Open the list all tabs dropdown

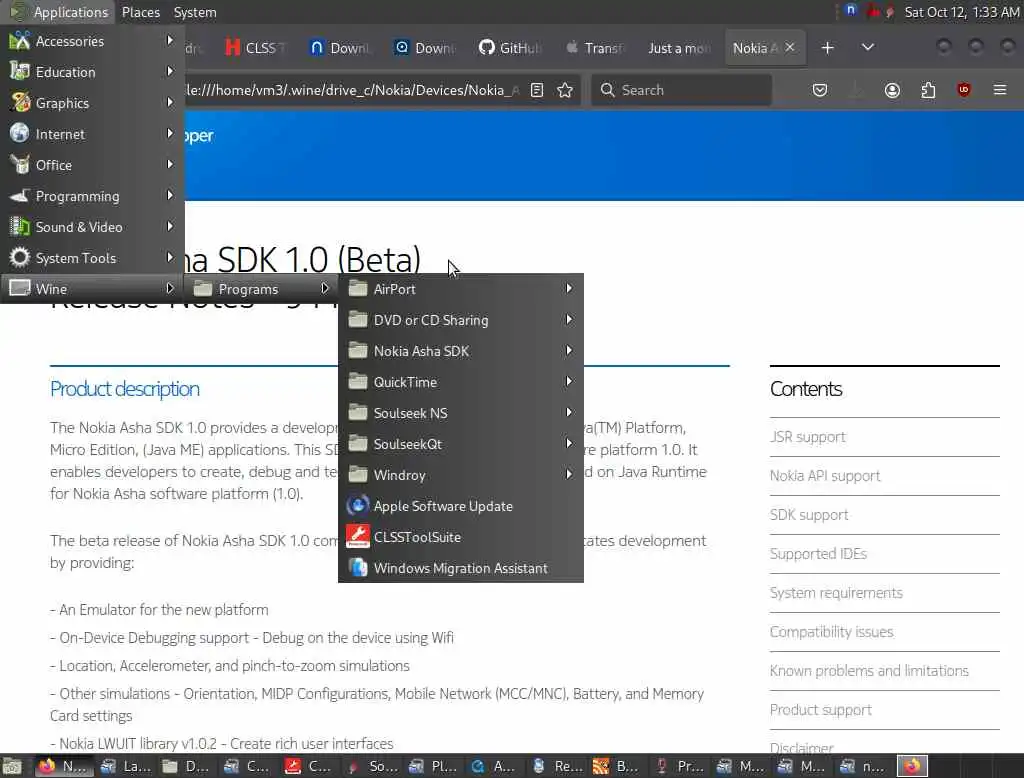(867, 48)
